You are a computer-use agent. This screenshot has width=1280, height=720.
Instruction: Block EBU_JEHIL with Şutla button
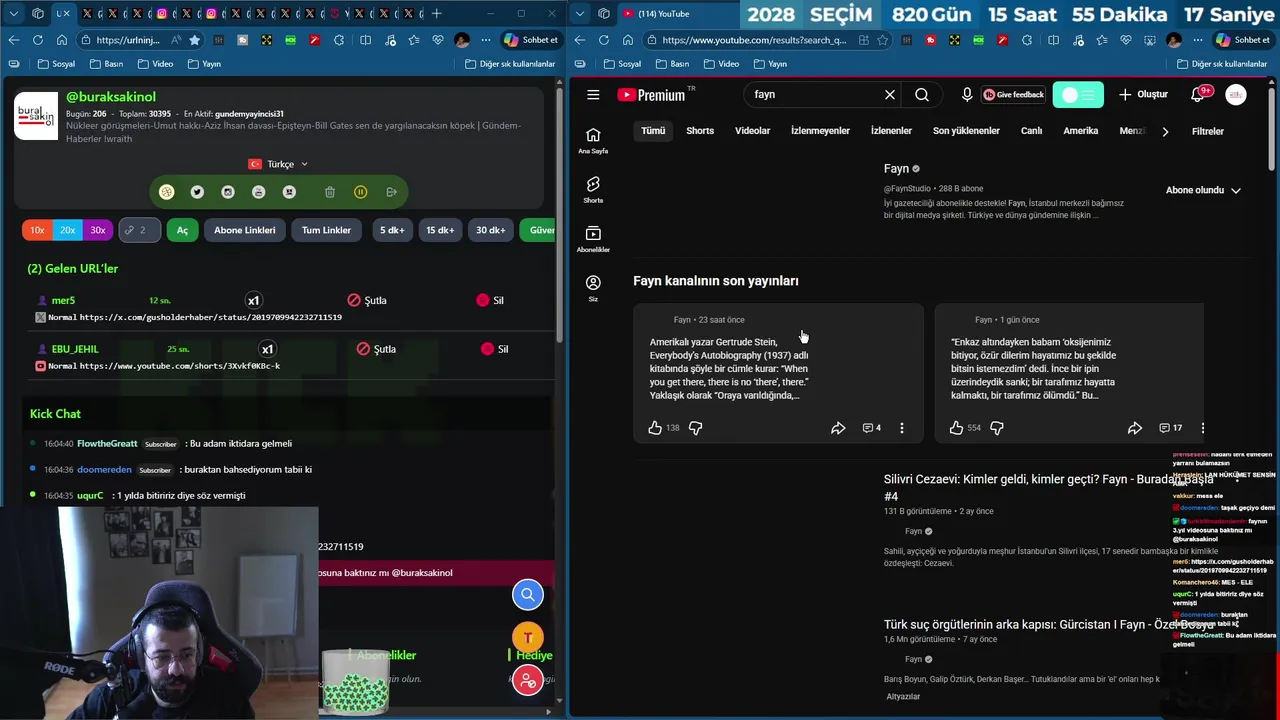tap(377, 349)
